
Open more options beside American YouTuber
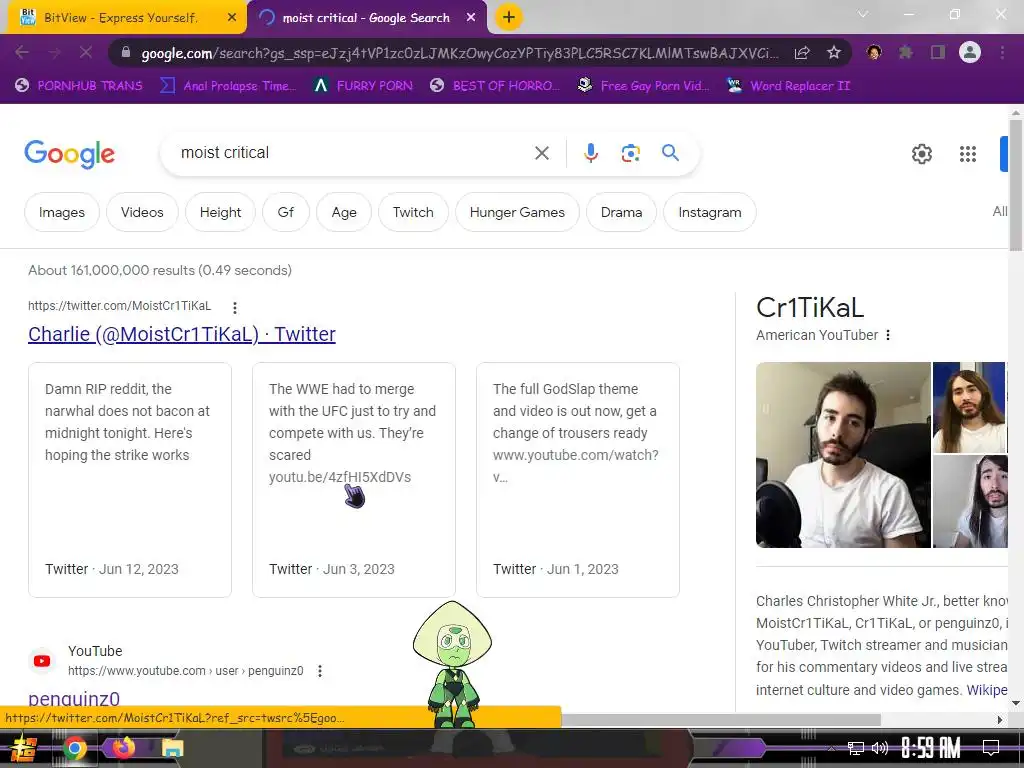click(888, 335)
